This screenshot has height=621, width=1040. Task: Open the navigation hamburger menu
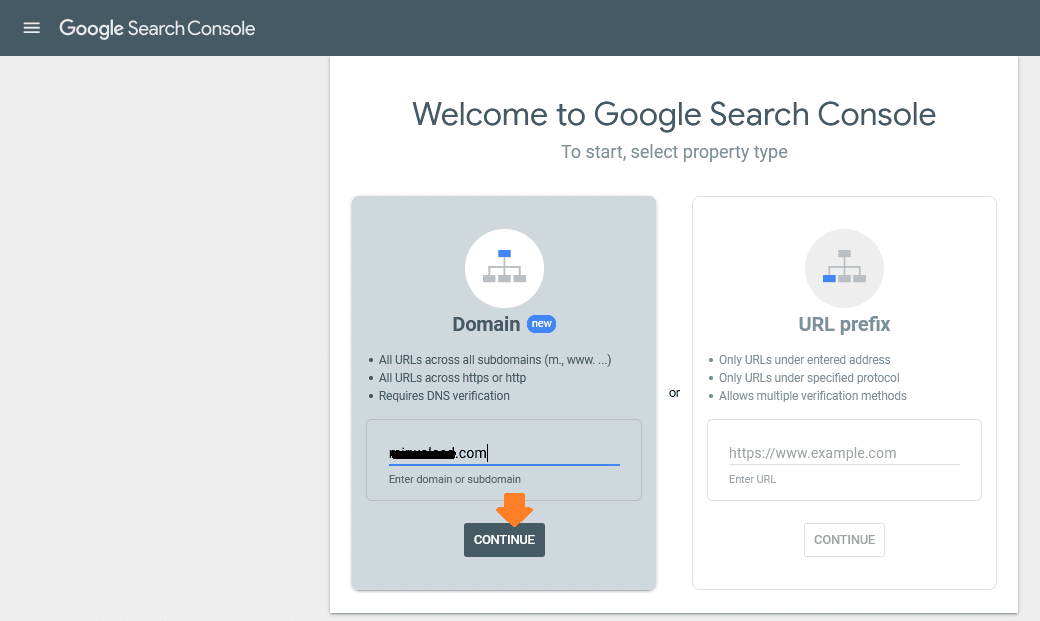point(31,27)
